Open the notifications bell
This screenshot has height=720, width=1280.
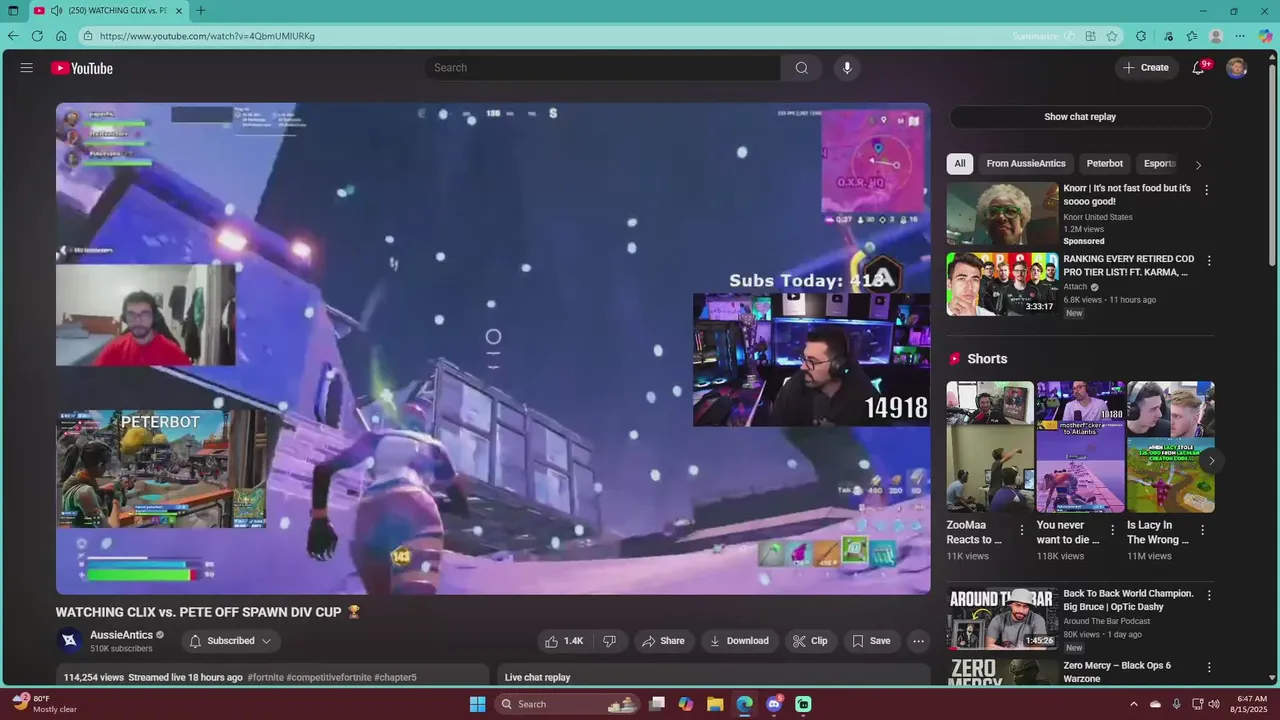click(x=1198, y=68)
